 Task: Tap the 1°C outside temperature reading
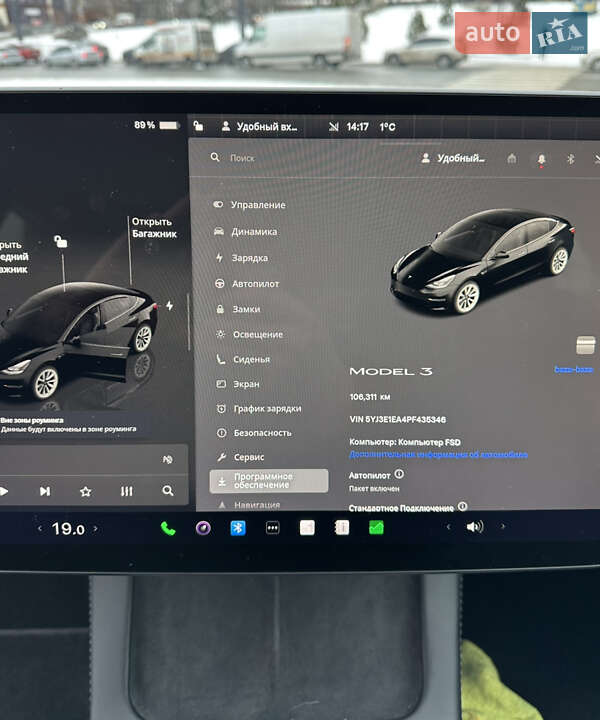[387, 127]
